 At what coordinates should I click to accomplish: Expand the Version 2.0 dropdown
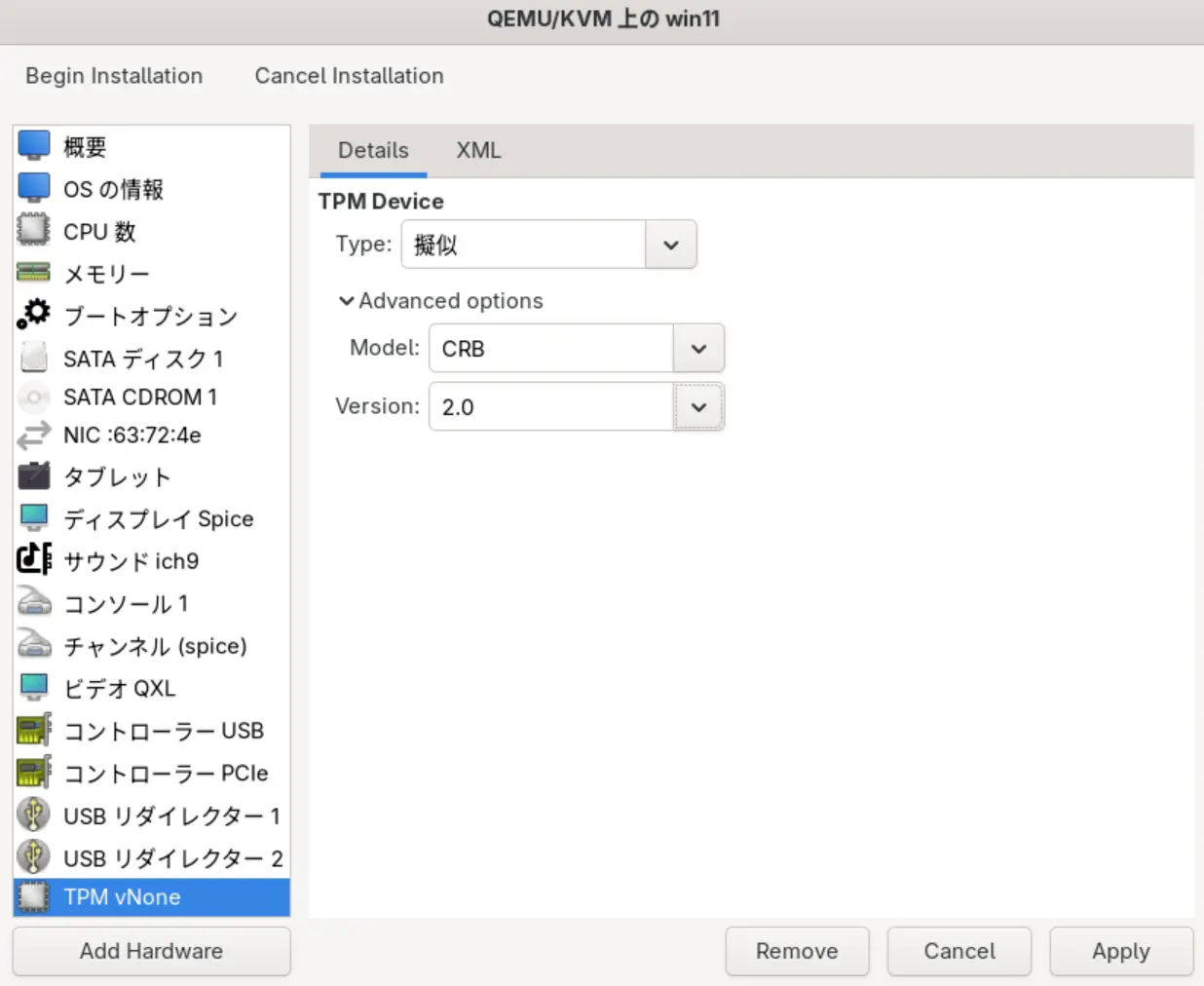coord(698,407)
